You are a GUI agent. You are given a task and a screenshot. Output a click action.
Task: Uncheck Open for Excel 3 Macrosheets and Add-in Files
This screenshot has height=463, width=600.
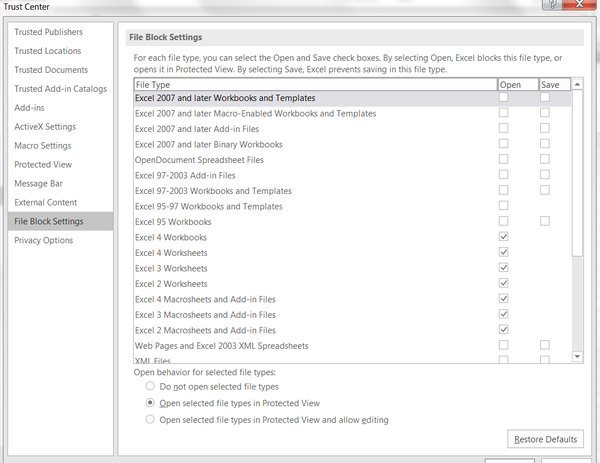click(504, 314)
